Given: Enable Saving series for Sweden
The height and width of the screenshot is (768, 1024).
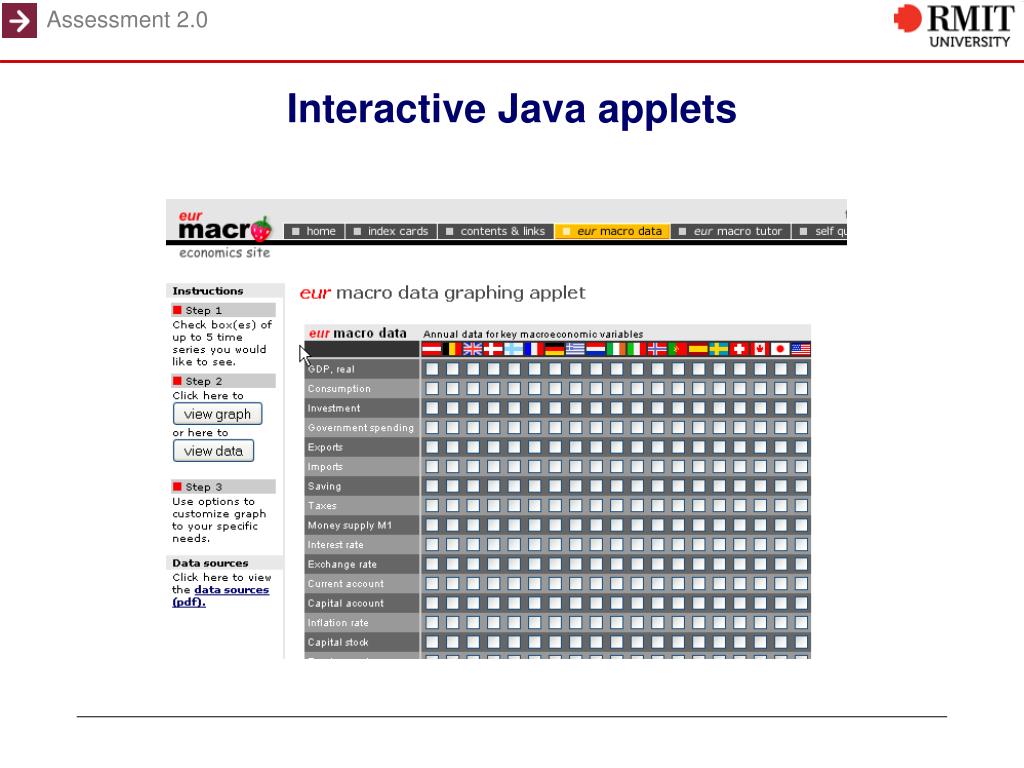Looking at the screenshot, I should pyautogui.click(x=718, y=487).
